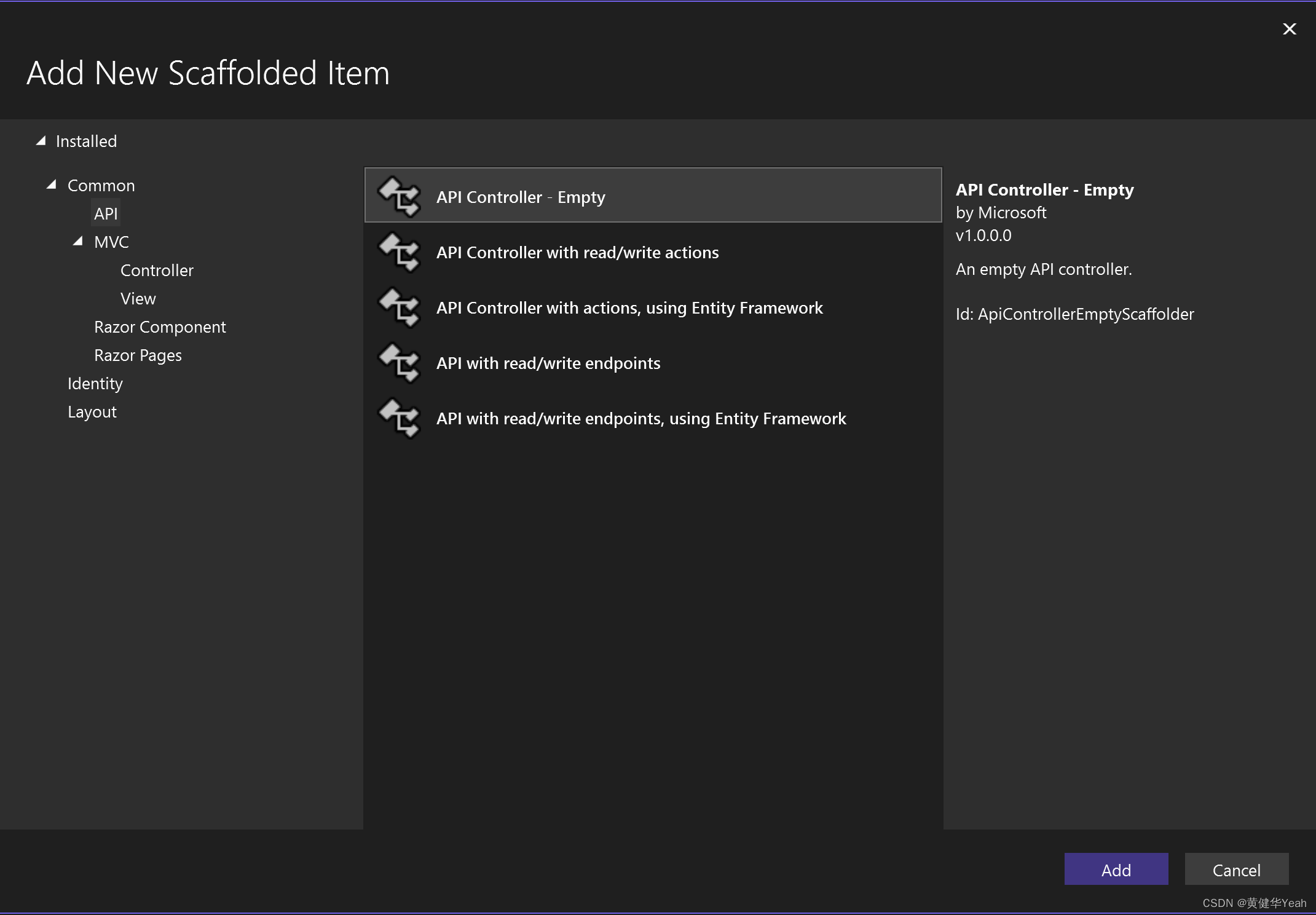1316x915 pixels.
Task: Click icon for API with read/write endpoints
Action: pos(400,363)
